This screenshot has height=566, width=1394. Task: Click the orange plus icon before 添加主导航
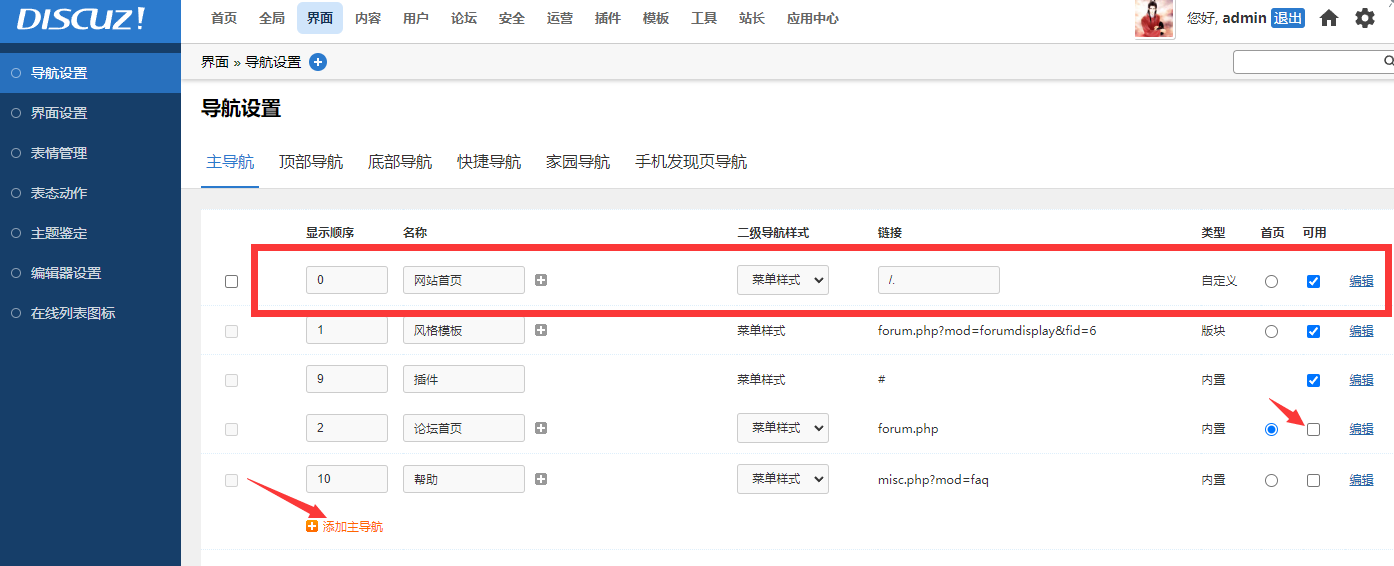(x=312, y=526)
